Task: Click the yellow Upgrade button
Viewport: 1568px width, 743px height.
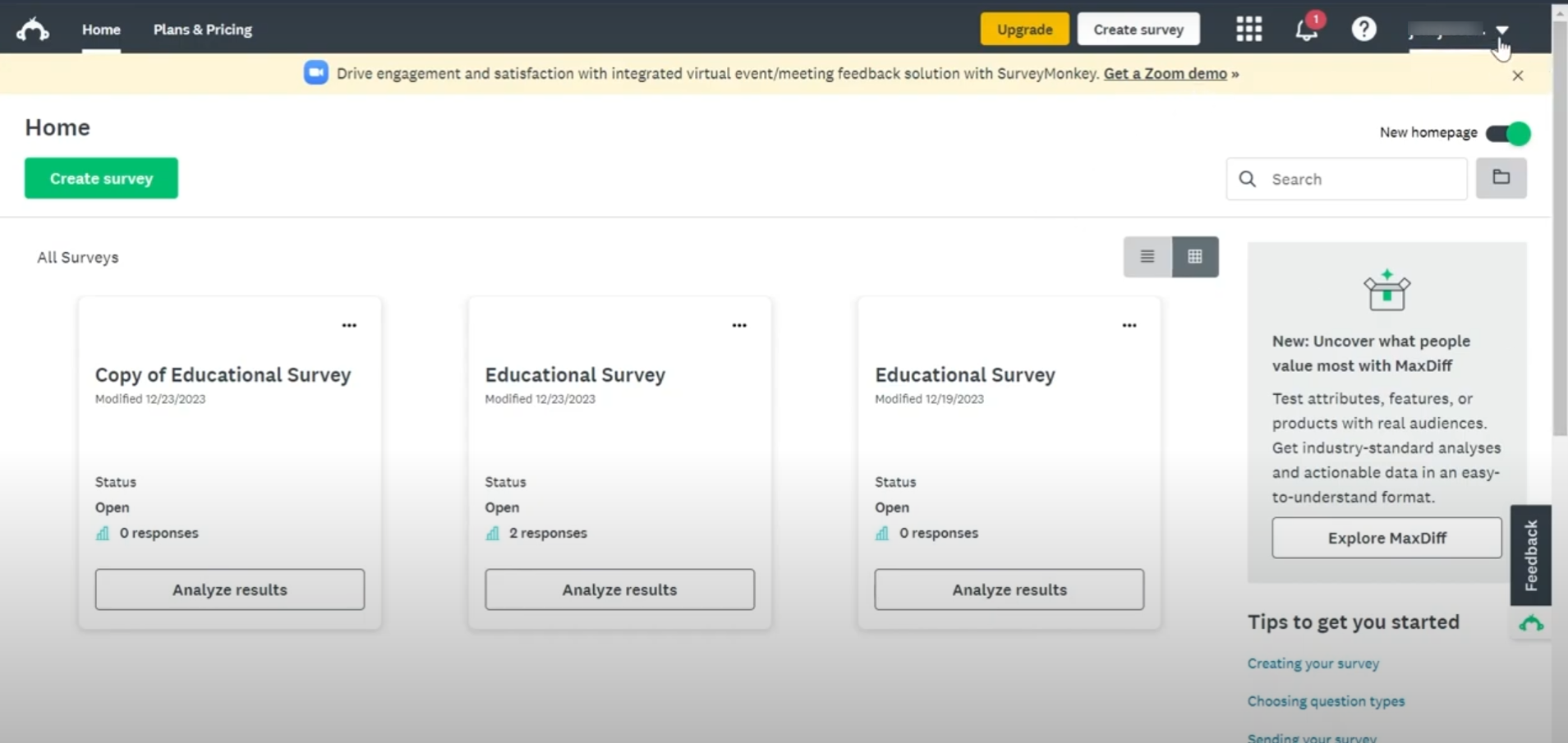Action: coord(1024,30)
